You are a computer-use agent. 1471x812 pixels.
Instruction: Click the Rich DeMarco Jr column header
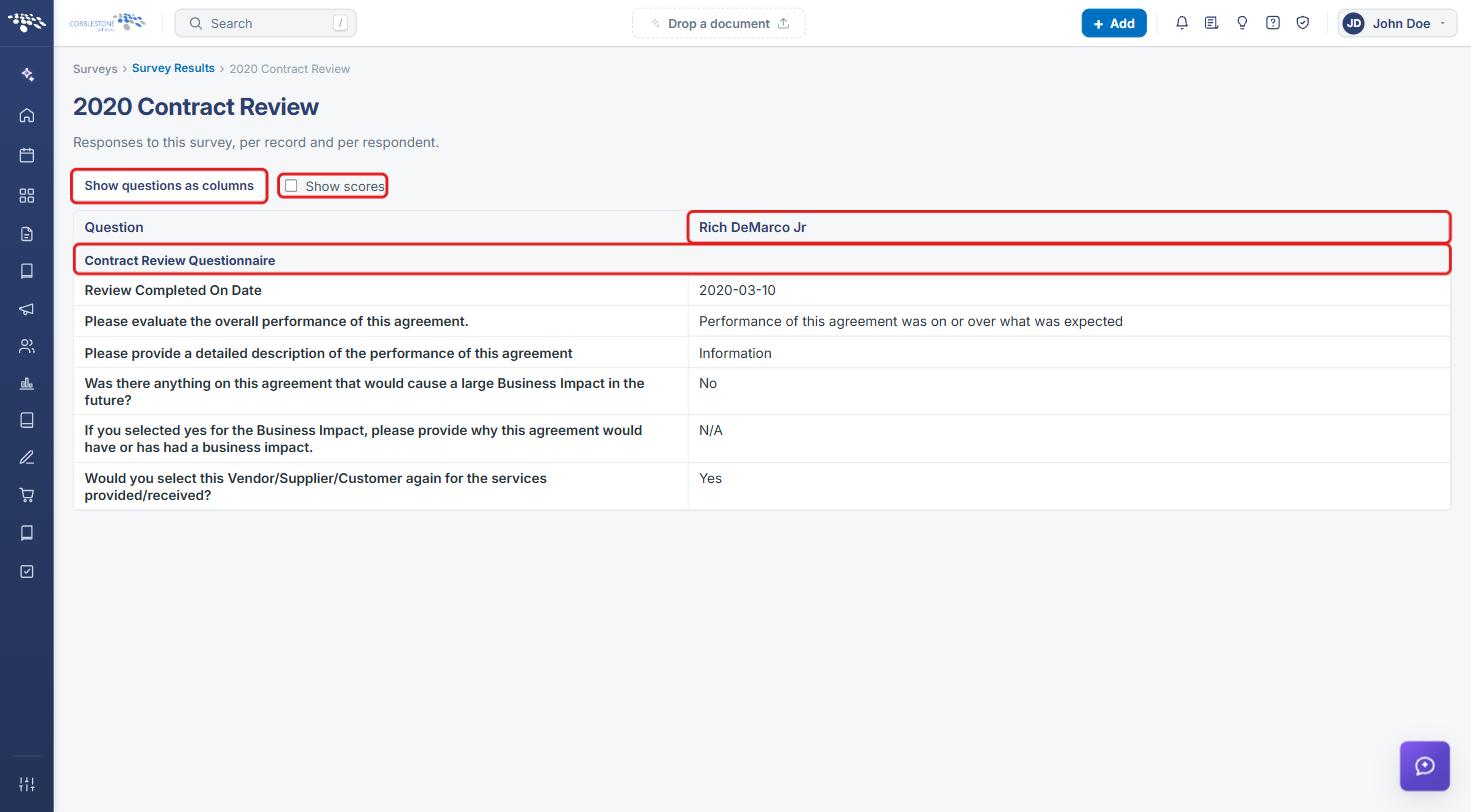point(1069,227)
